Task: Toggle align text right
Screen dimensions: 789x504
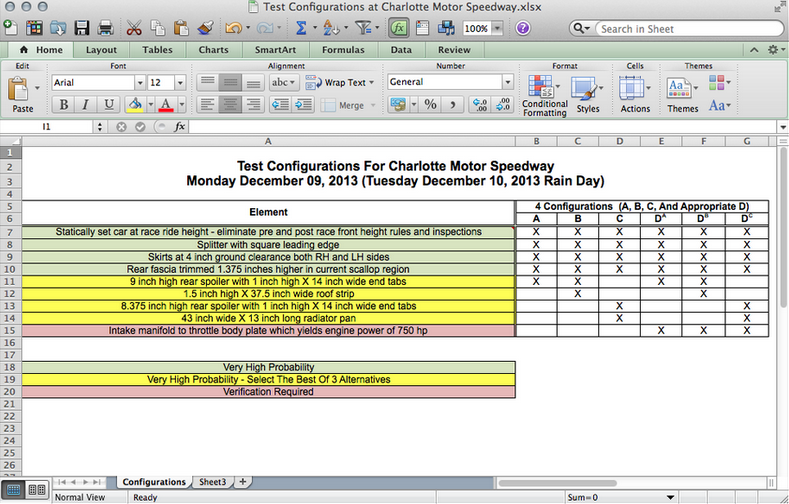Action: tap(254, 105)
